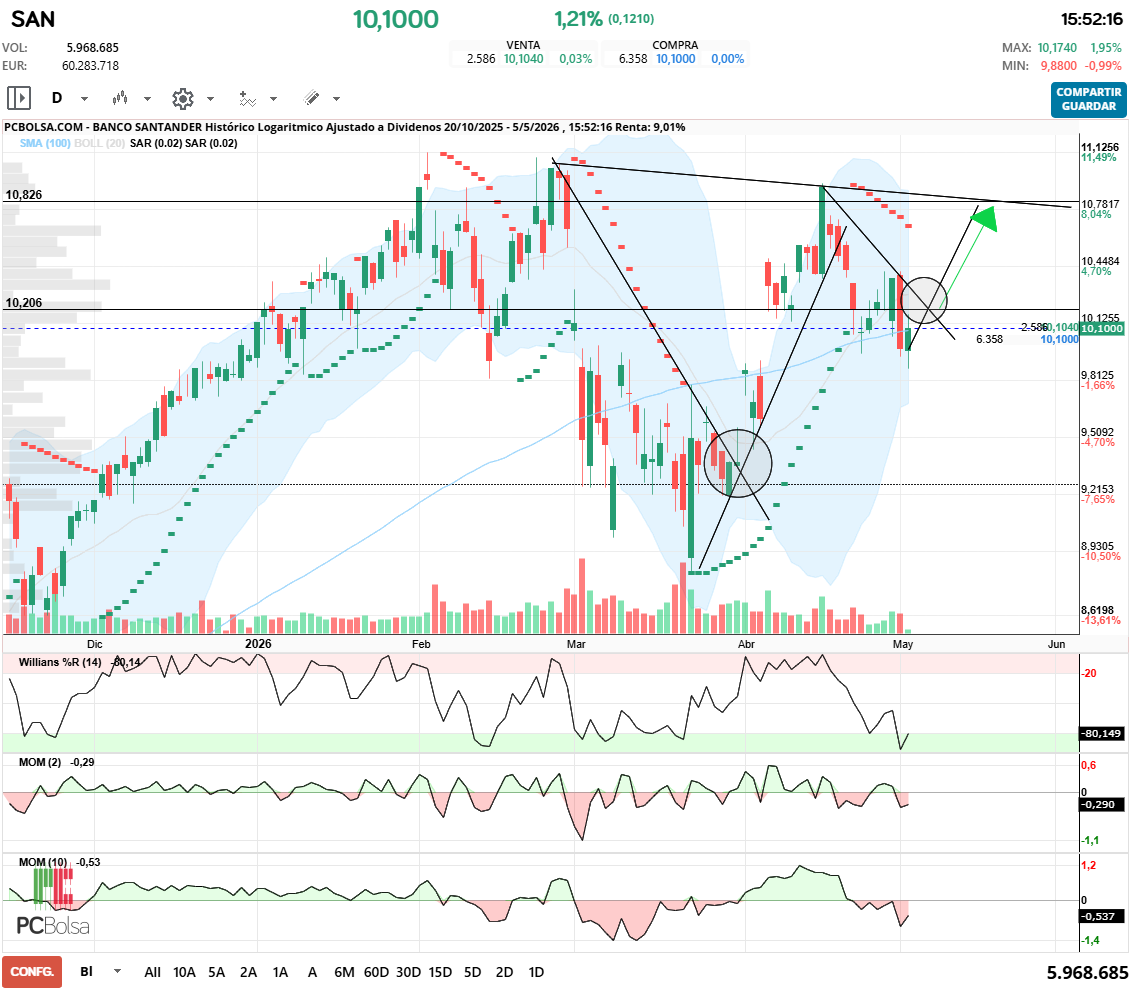Click the 10,206 horizontal line label
The width and height of the screenshot is (1142, 993).
point(24,302)
